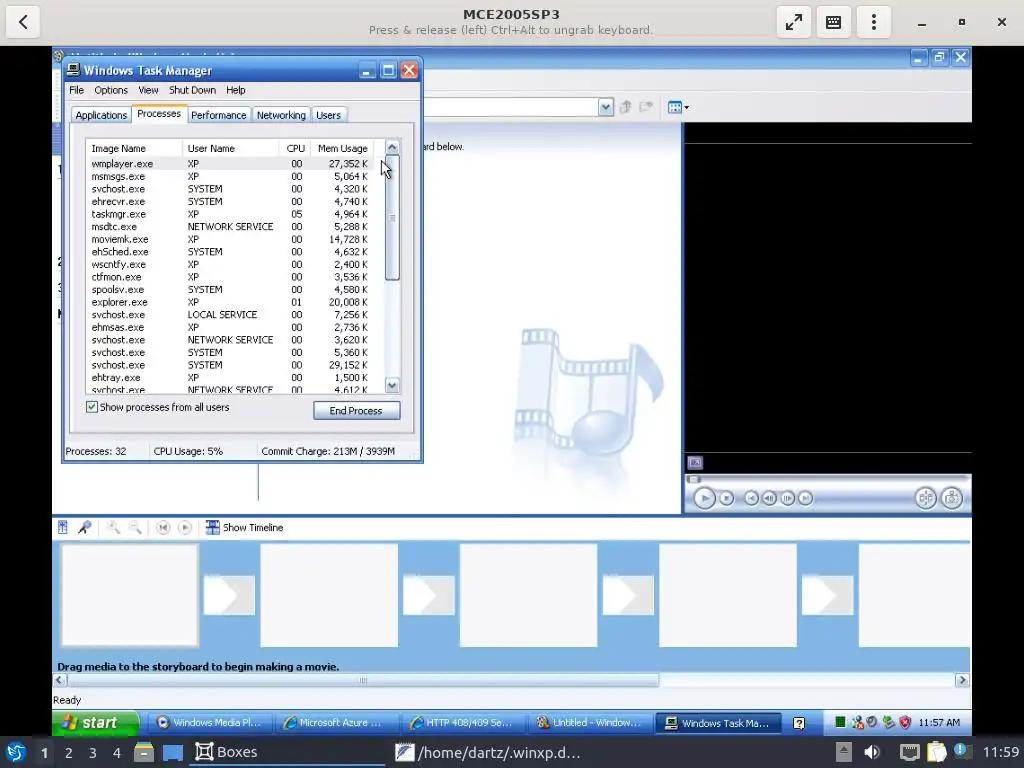The image size is (1024, 768).
Task: Click Back button in preview monitor controls
Action: coord(752,498)
